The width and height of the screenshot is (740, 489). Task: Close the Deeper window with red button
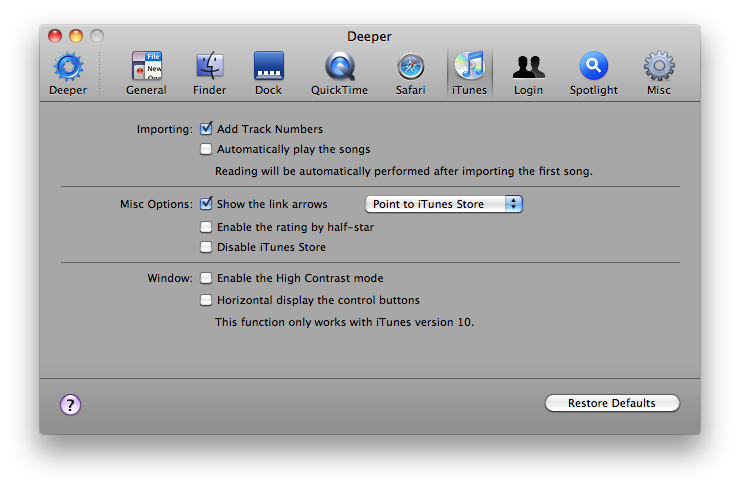click(55, 36)
